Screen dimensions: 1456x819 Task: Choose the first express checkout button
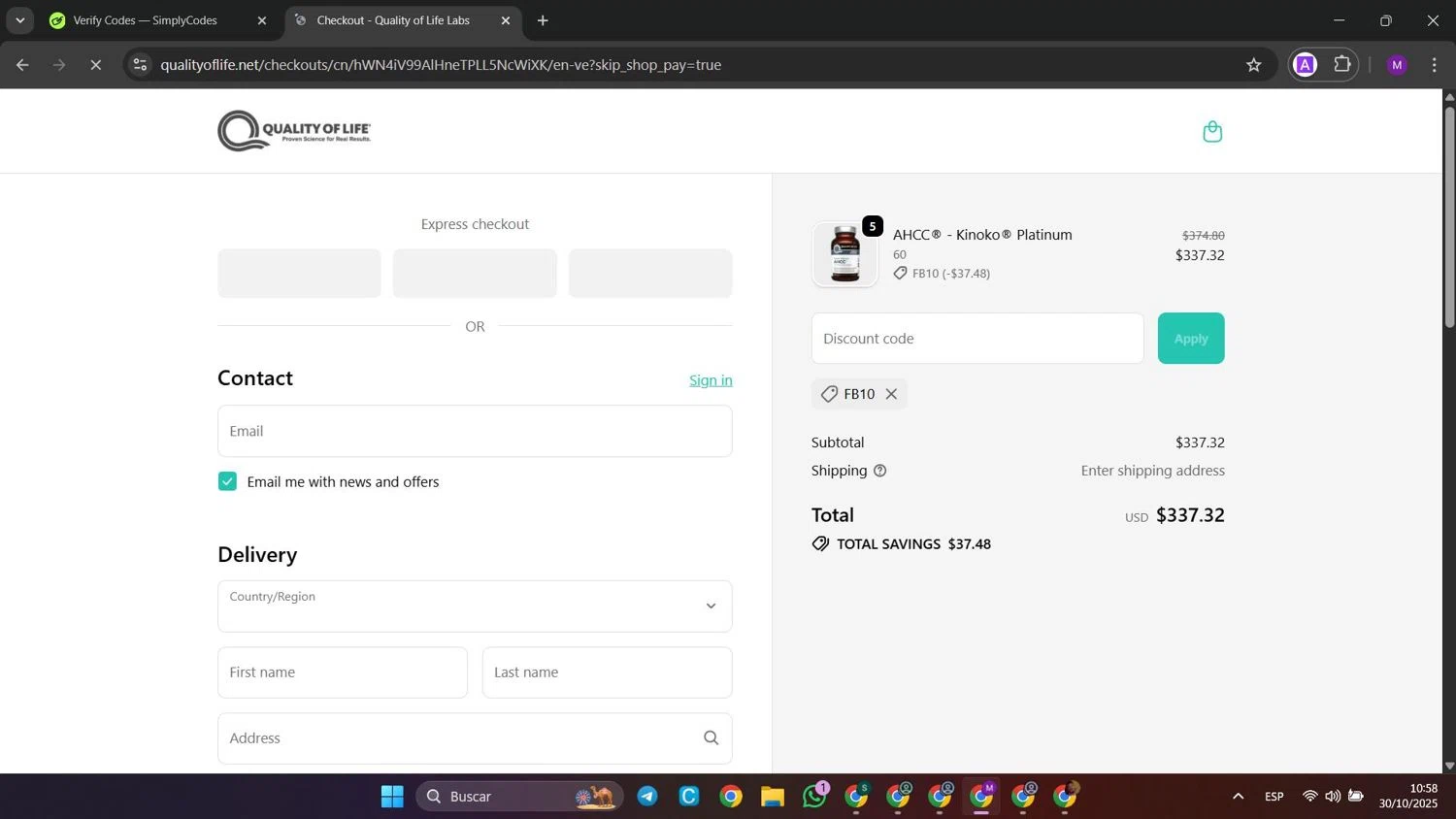(x=299, y=273)
